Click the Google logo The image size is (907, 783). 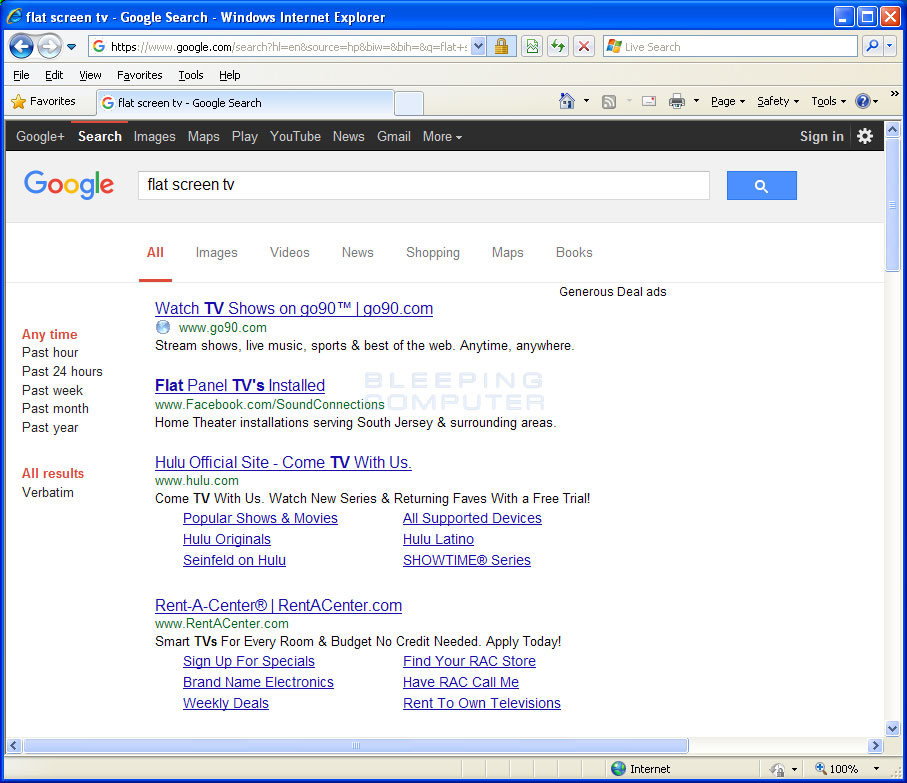tap(69, 184)
